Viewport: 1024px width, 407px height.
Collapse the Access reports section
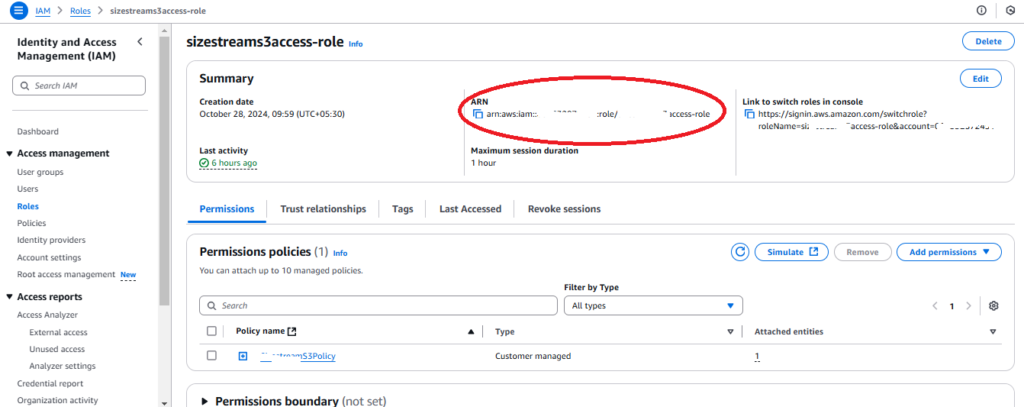click(9, 297)
